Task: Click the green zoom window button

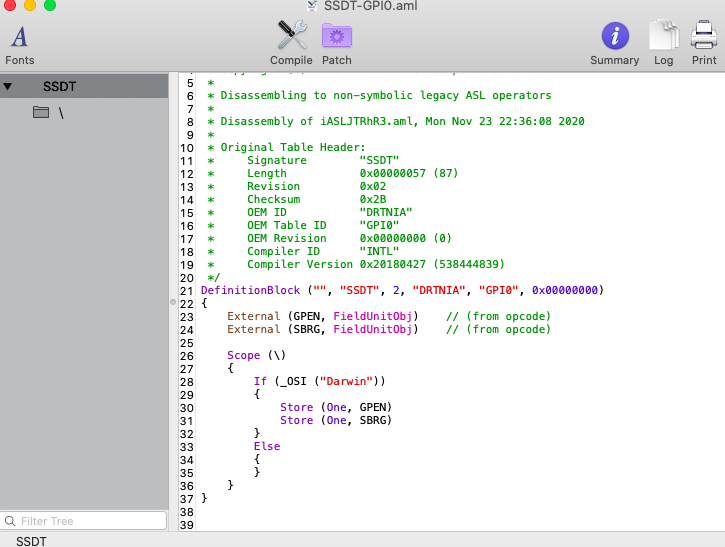Action: pos(50,6)
